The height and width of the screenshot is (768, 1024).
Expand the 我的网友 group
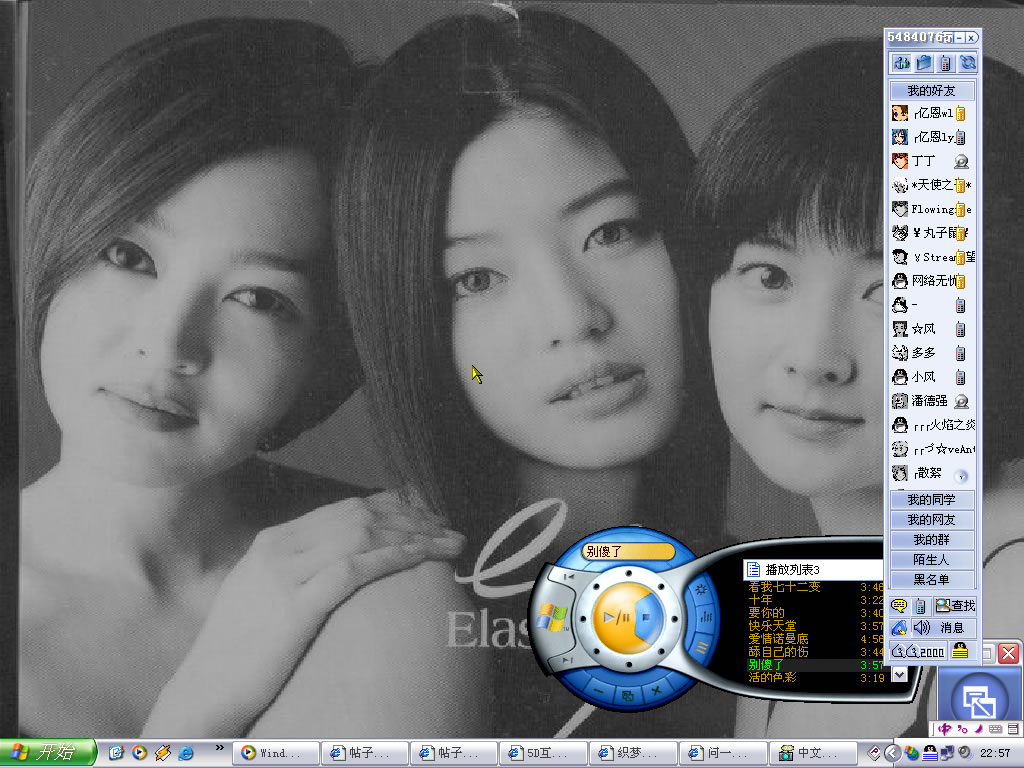[x=932, y=520]
